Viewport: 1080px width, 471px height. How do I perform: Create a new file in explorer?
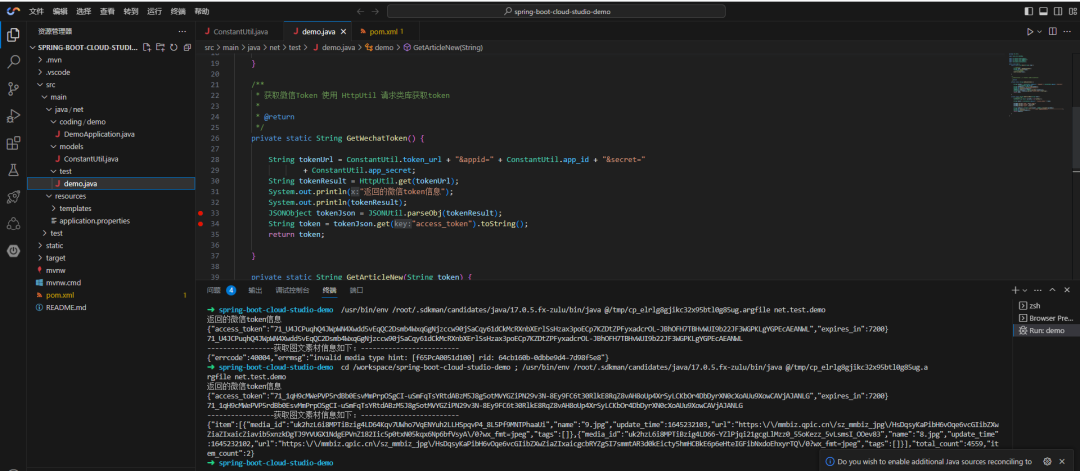click(x=147, y=48)
